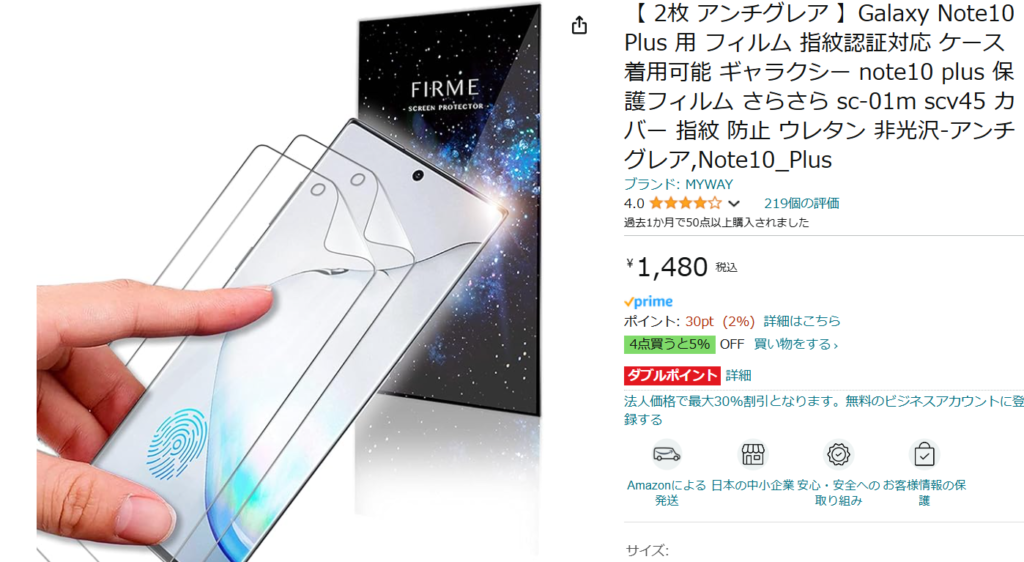Click 安心・安全への取り組み label
The height and width of the screenshot is (562, 1024).
click(x=839, y=493)
